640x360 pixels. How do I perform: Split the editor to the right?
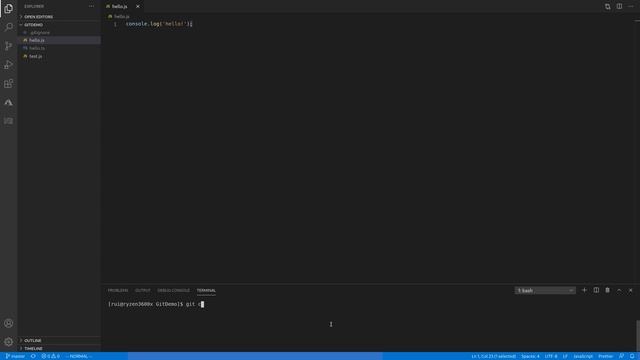(619, 7)
